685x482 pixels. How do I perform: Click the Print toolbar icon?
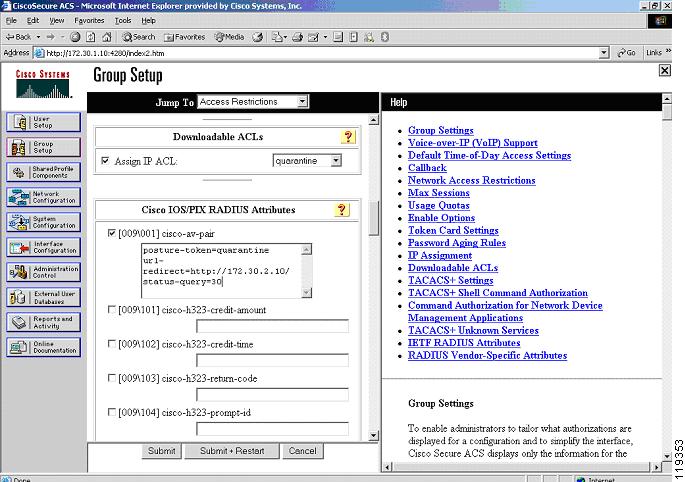[298, 37]
